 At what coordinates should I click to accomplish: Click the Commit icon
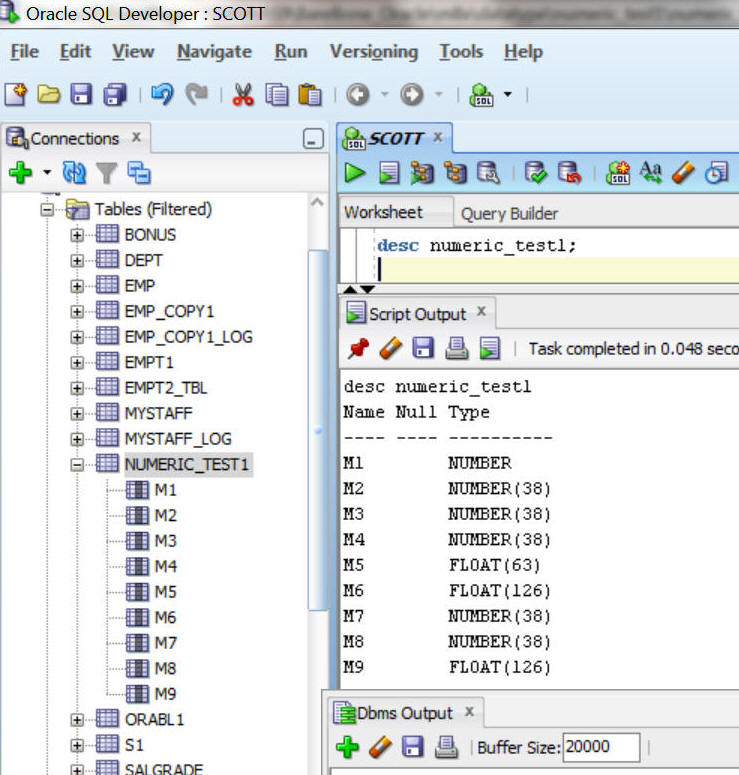click(x=535, y=173)
